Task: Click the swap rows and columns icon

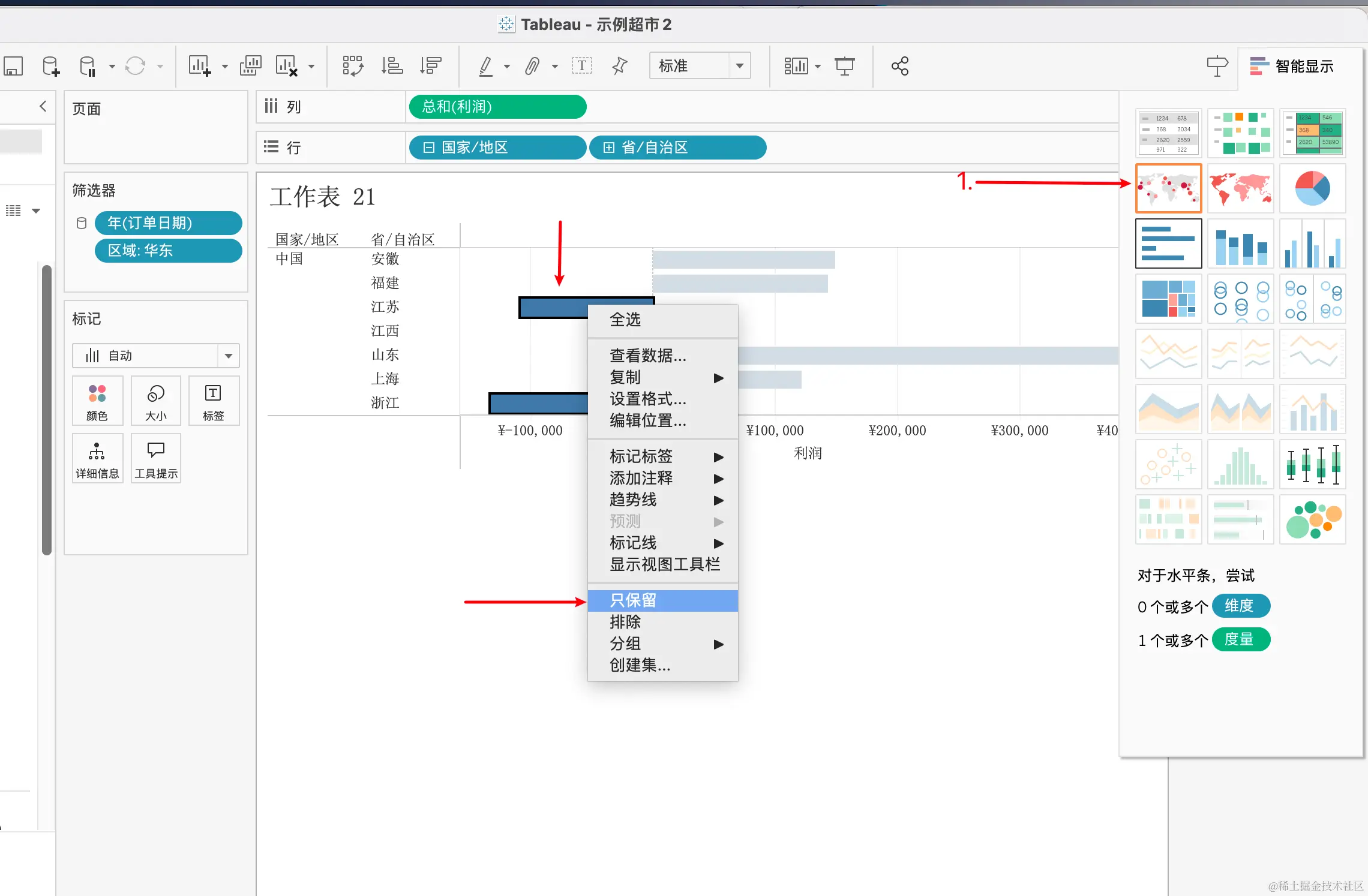Action: (353, 66)
